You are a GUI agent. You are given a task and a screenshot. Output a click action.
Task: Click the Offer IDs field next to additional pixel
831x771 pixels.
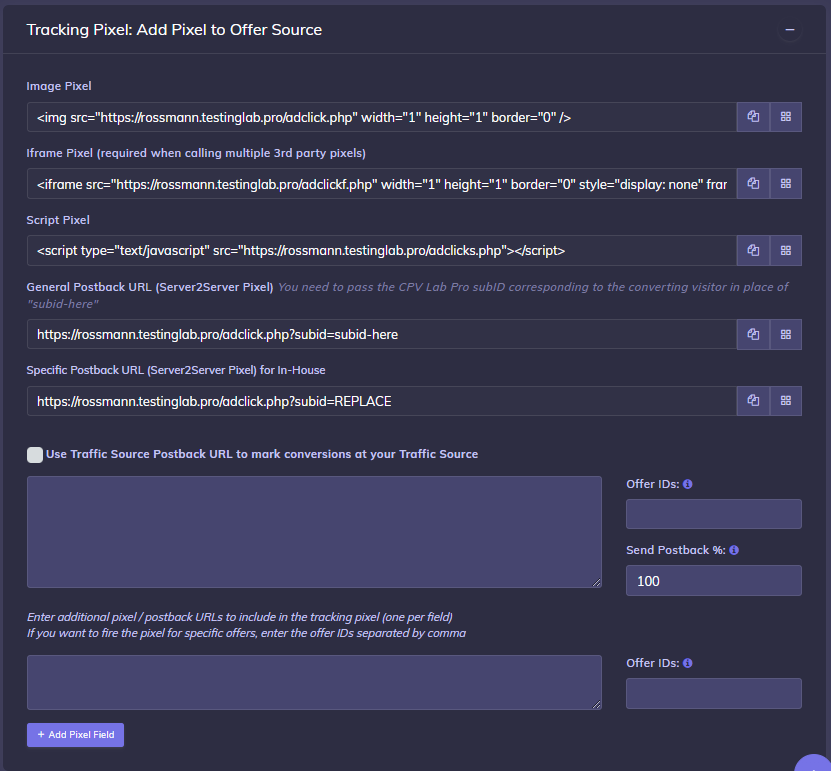[x=713, y=693]
